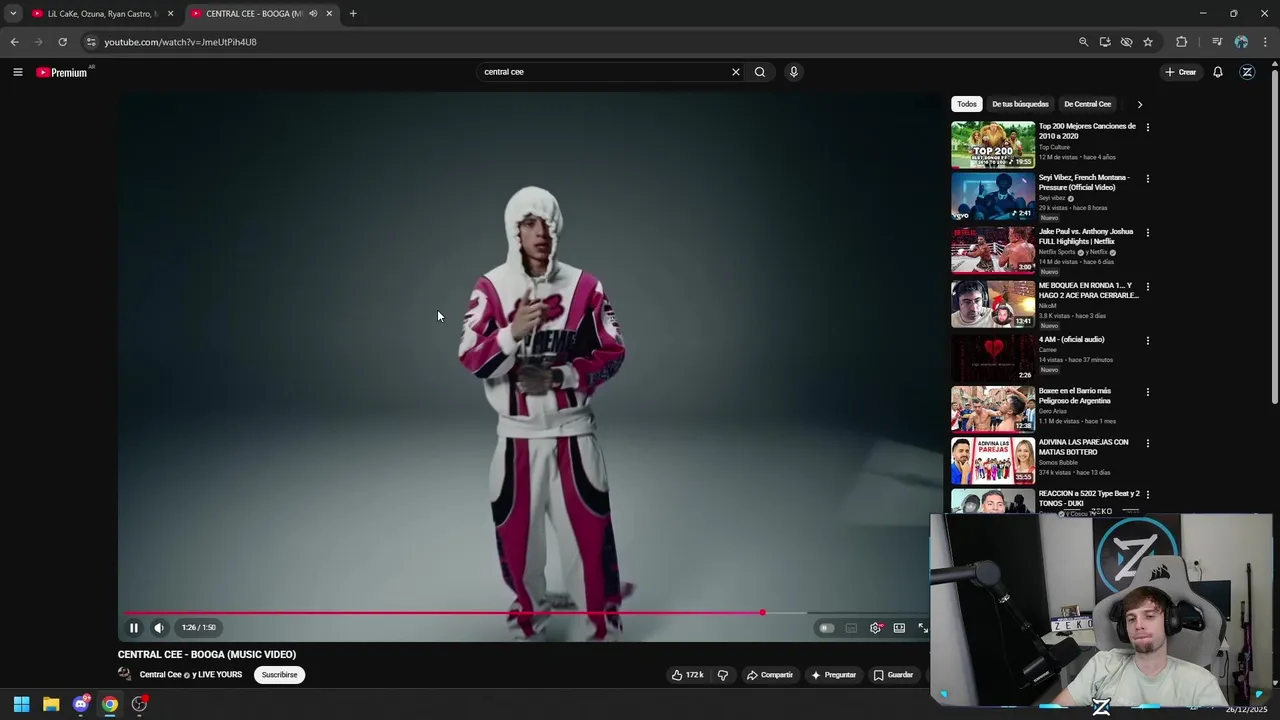Screen dimensions: 1280x720
Task: Share the video via Compartir
Action: tap(770, 675)
